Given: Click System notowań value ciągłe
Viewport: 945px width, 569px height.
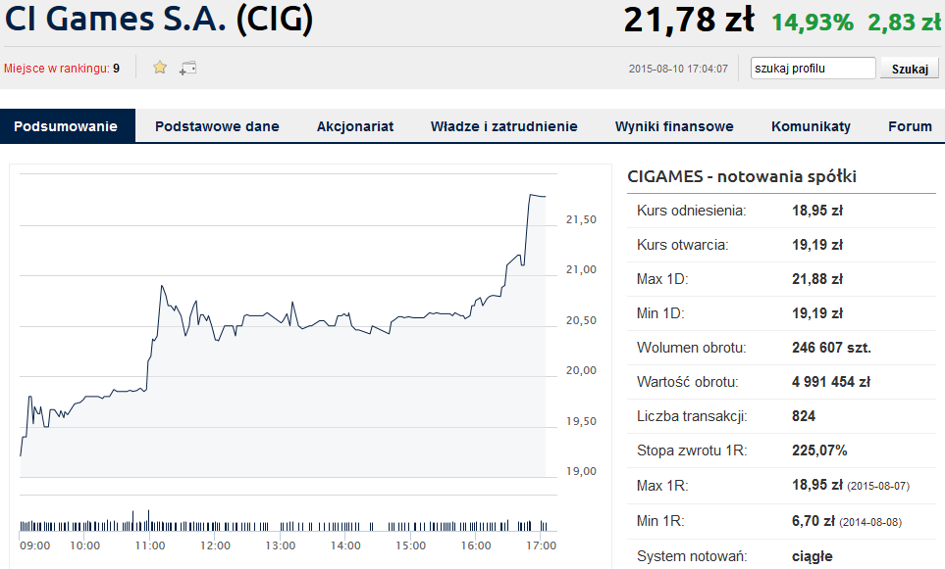Looking at the screenshot, I should [x=812, y=556].
